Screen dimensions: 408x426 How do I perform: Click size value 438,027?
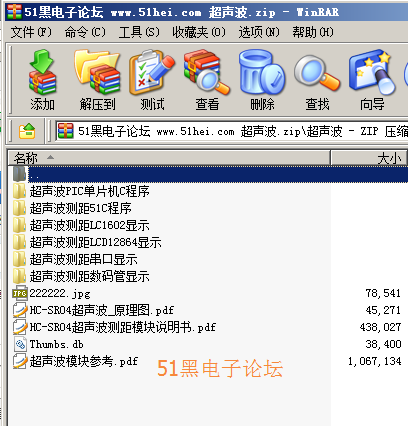[380, 327]
